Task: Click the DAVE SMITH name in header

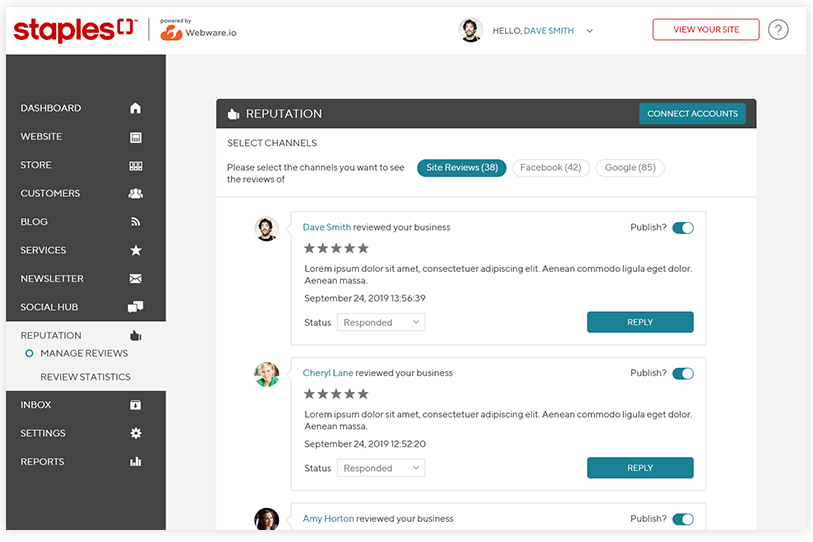Action: tap(549, 31)
